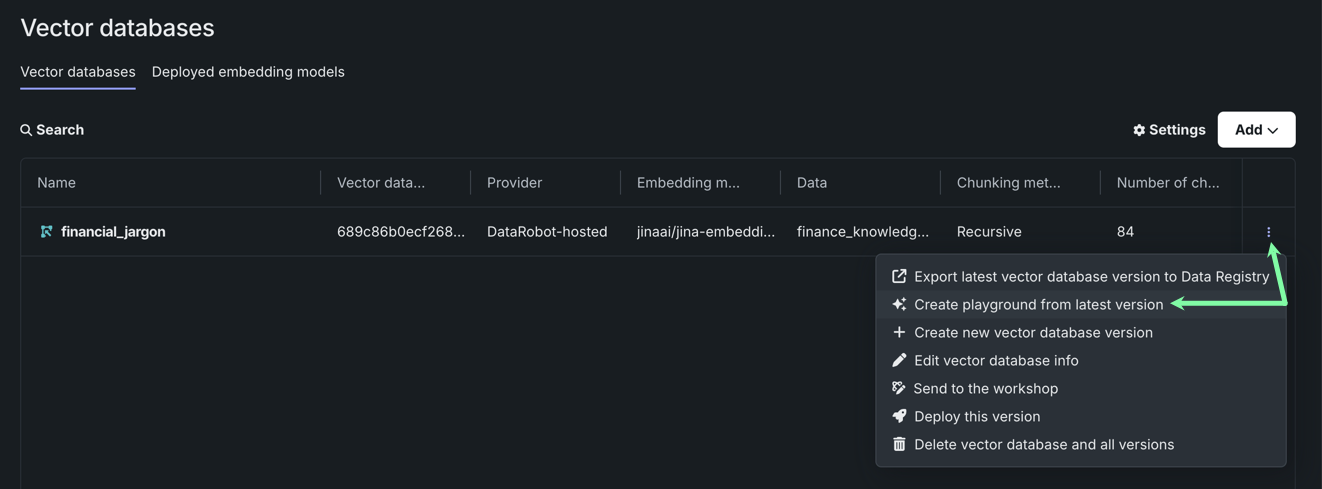1322x489 pixels.
Task: Click the Name column header
Action: [57, 183]
